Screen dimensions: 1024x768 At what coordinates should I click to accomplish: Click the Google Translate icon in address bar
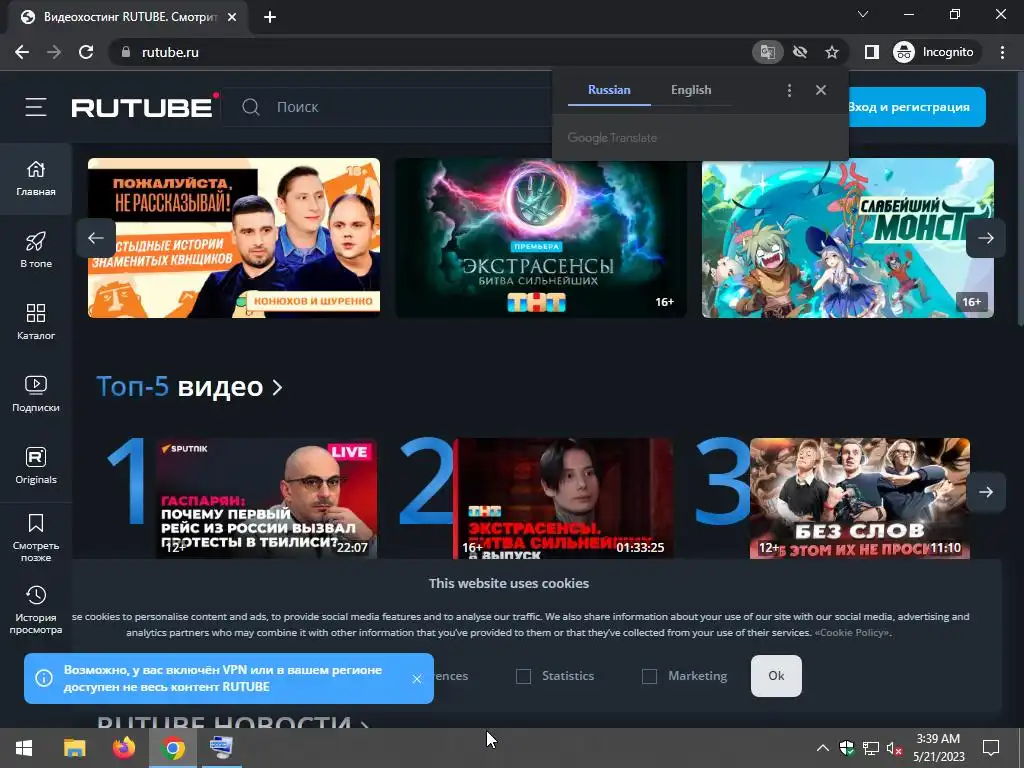coord(768,52)
